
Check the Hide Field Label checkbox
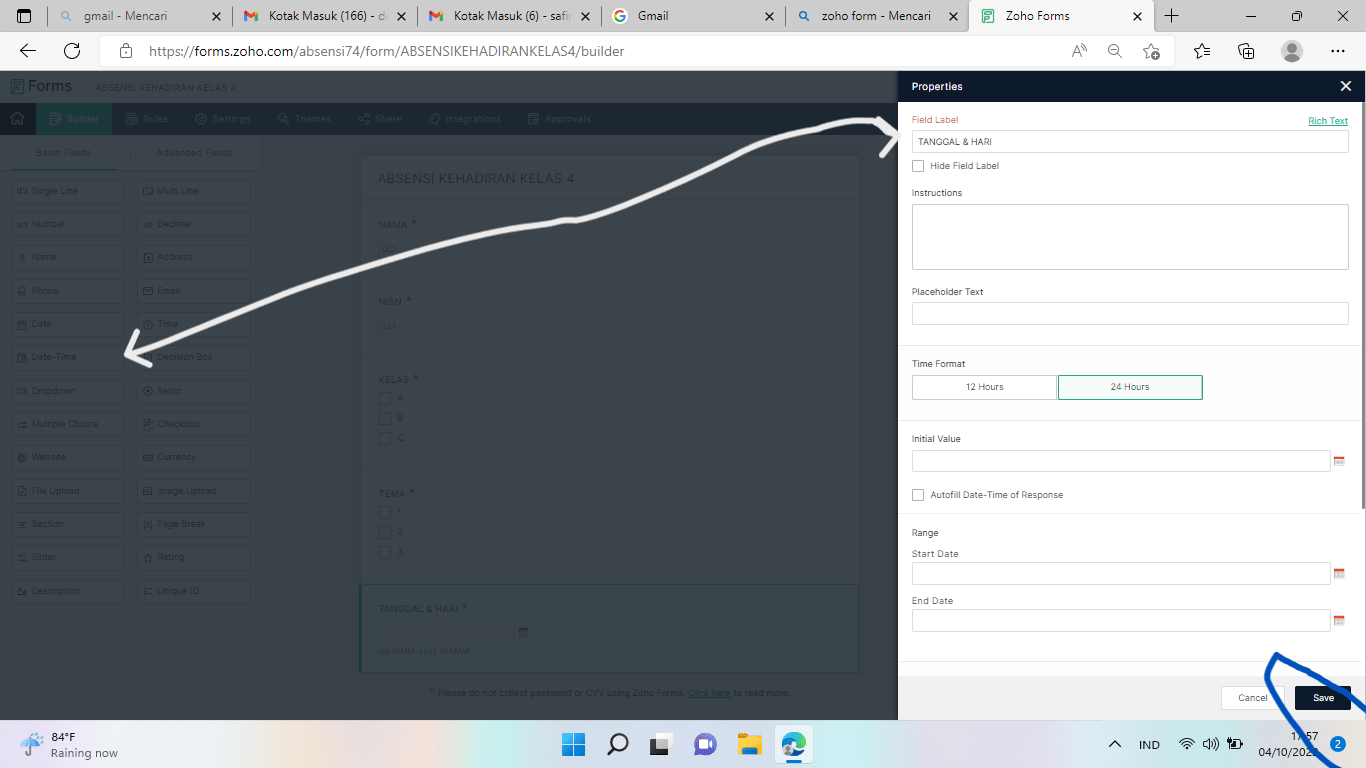[x=918, y=166]
